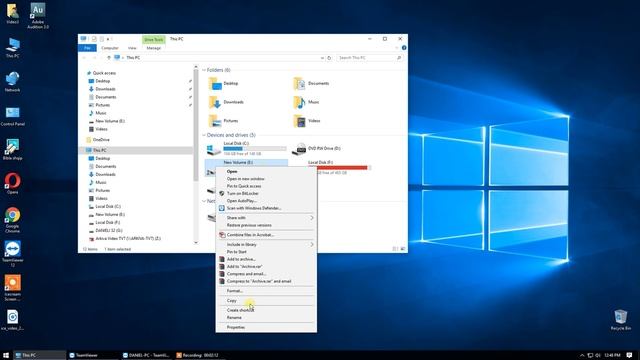Screen dimensions: 640x360
Task: Launch the Opera browser desktop shortcut
Action: [x=12, y=183]
